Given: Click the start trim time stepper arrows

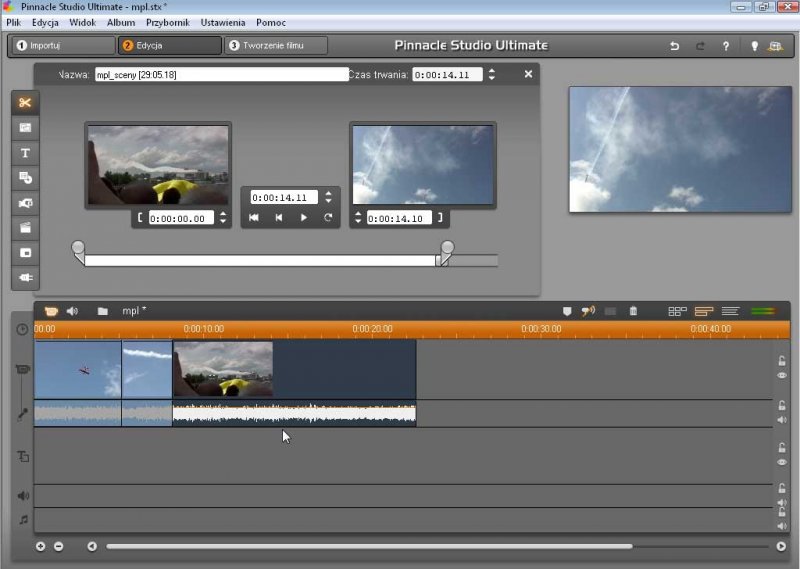Looking at the screenshot, I should click(223, 218).
